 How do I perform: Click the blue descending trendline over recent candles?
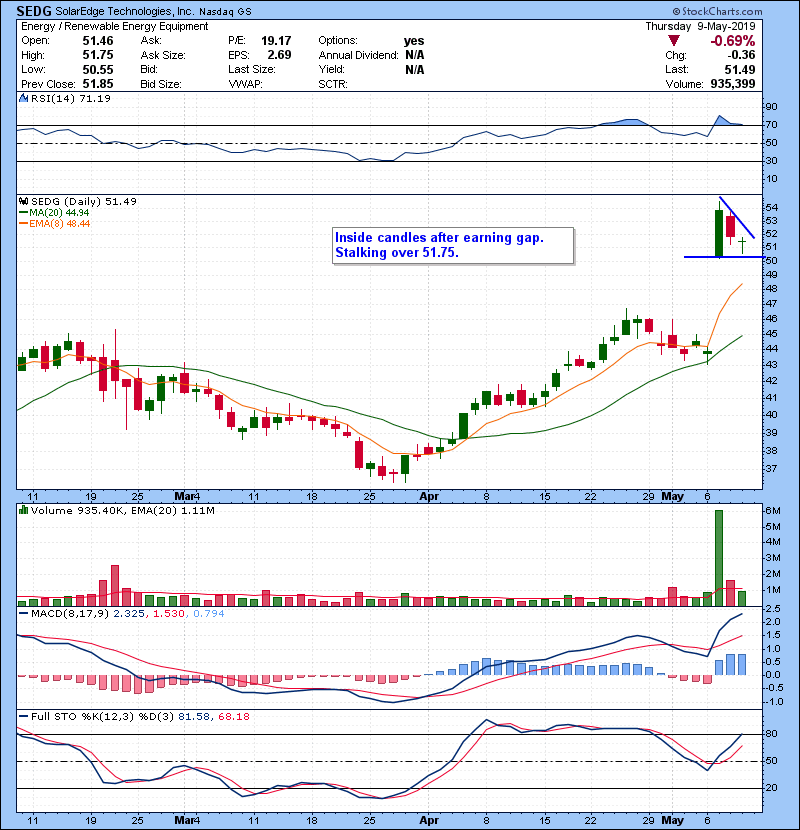tap(737, 217)
